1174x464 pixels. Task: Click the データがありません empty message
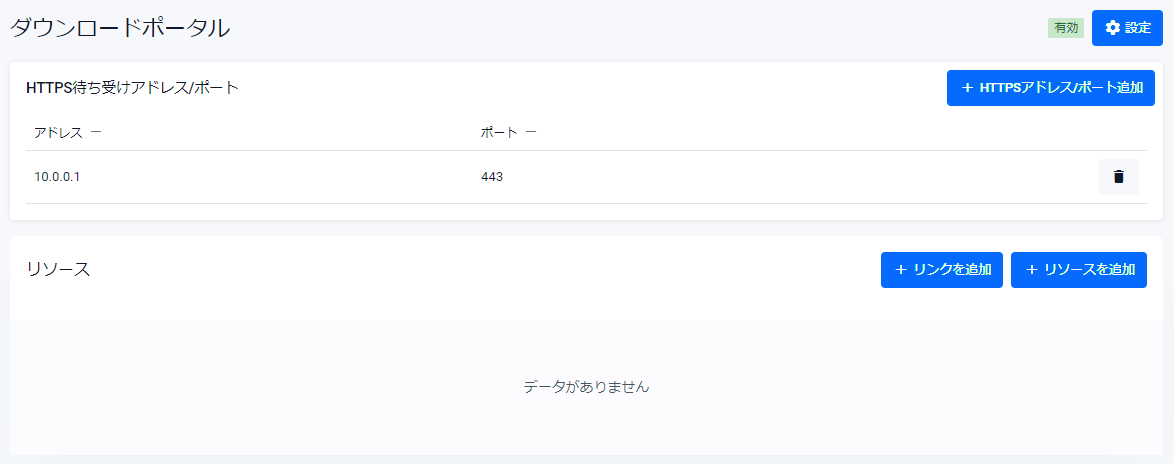point(586,387)
